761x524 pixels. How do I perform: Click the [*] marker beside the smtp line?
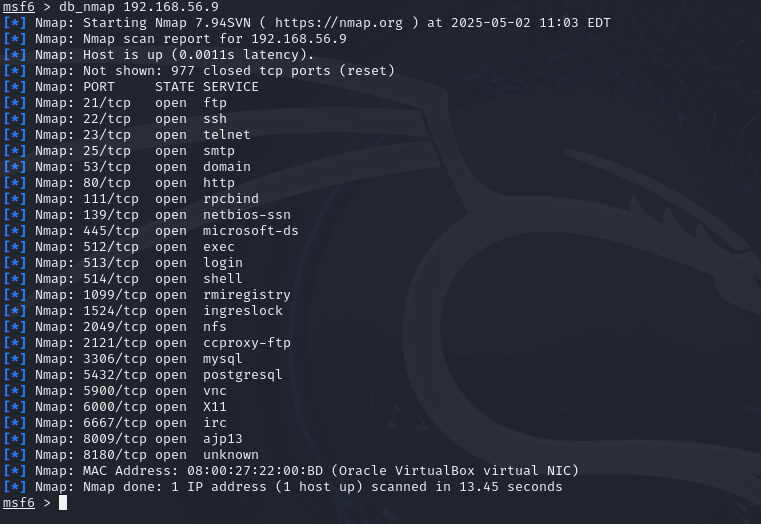tap(15, 151)
